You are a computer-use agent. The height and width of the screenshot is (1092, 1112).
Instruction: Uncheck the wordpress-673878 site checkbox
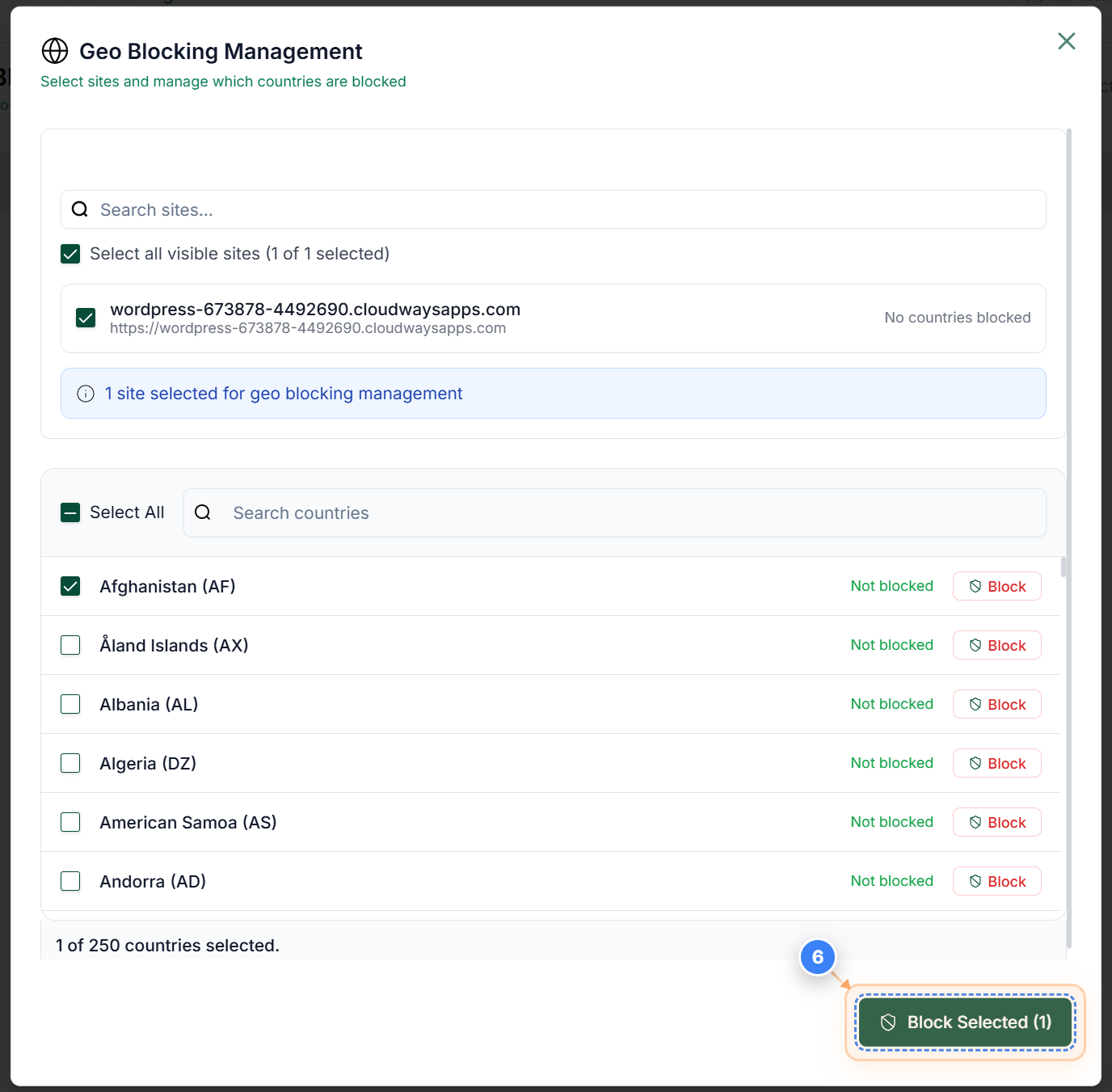[86, 318]
